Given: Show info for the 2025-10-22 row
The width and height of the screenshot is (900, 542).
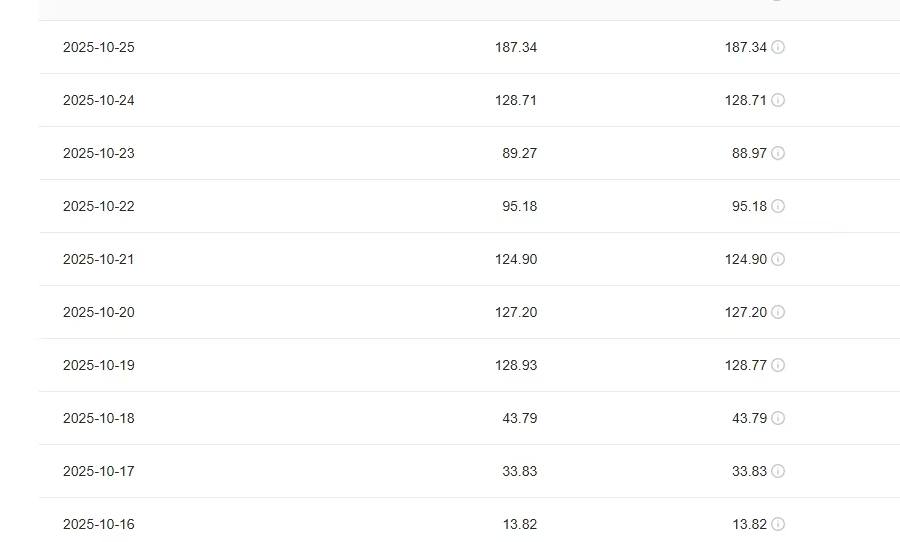Looking at the screenshot, I should (778, 206).
